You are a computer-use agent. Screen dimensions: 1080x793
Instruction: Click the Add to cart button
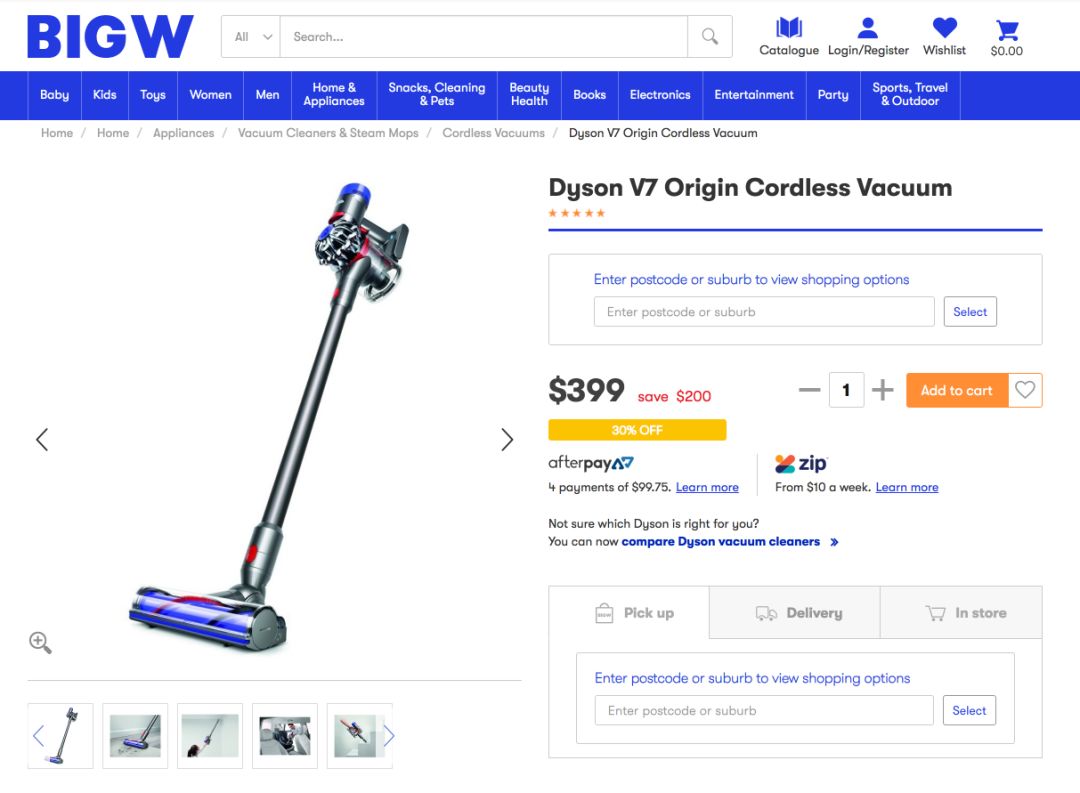[957, 390]
